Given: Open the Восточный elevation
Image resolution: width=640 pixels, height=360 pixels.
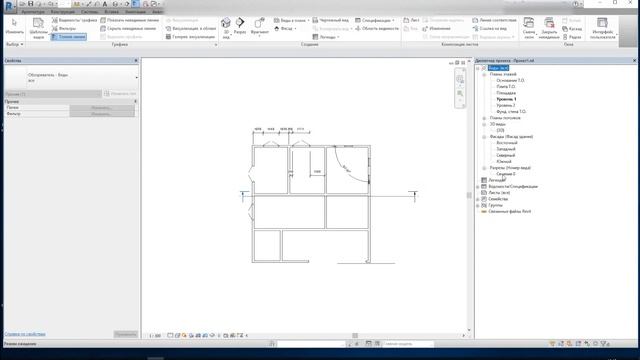Looking at the screenshot, I should [507, 143].
